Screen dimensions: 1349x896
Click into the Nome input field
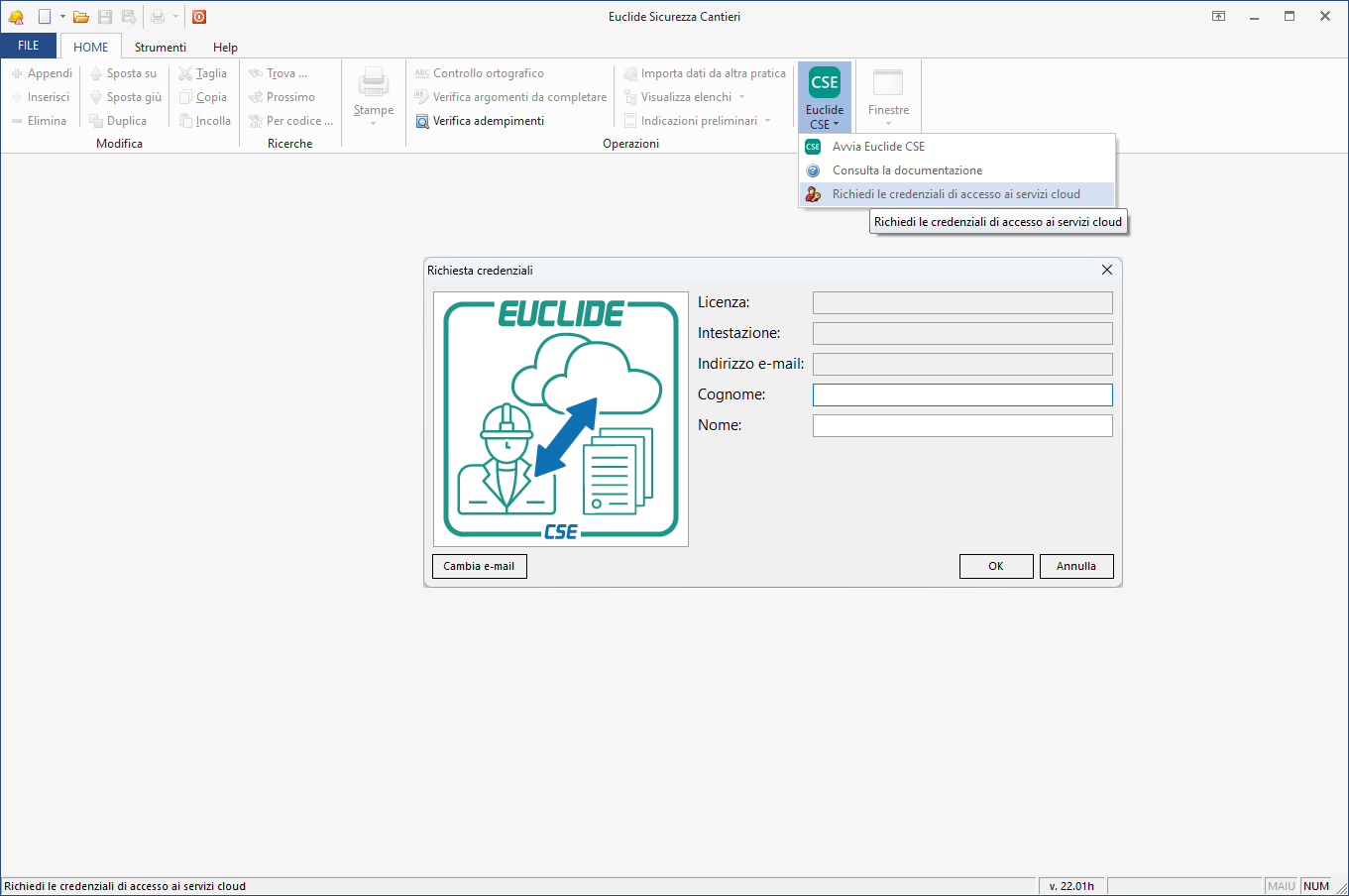pos(962,425)
